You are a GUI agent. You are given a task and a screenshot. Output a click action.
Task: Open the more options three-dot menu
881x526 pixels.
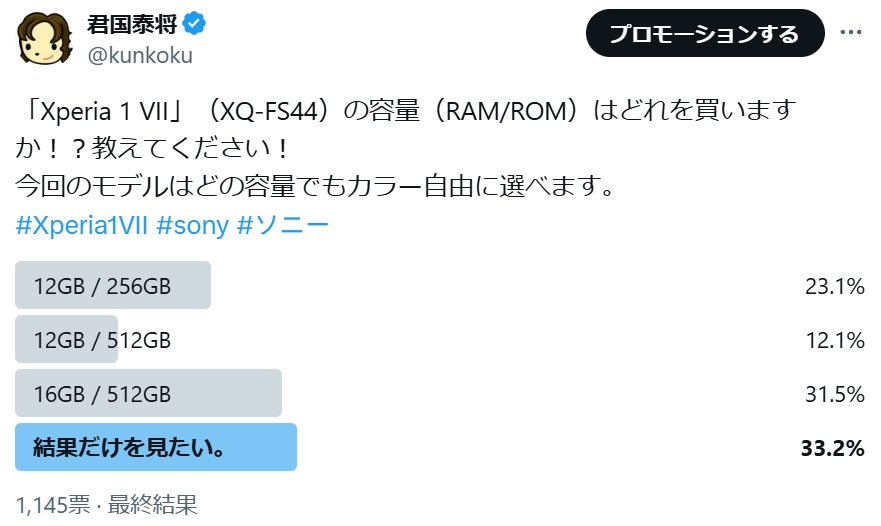click(x=851, y=32)
